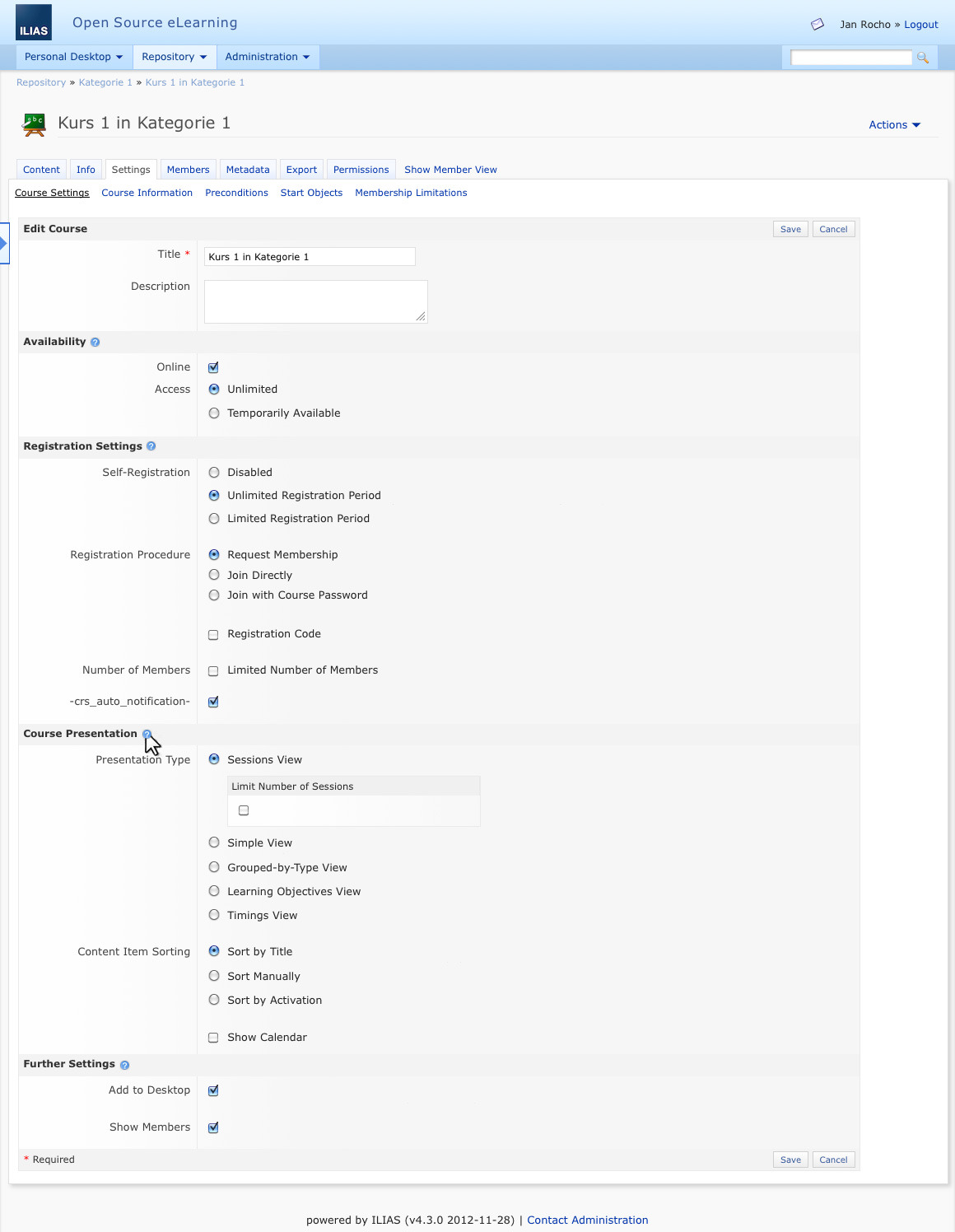Select Sort by Title
Screen dimensions: 955x1232
(214, 951)
